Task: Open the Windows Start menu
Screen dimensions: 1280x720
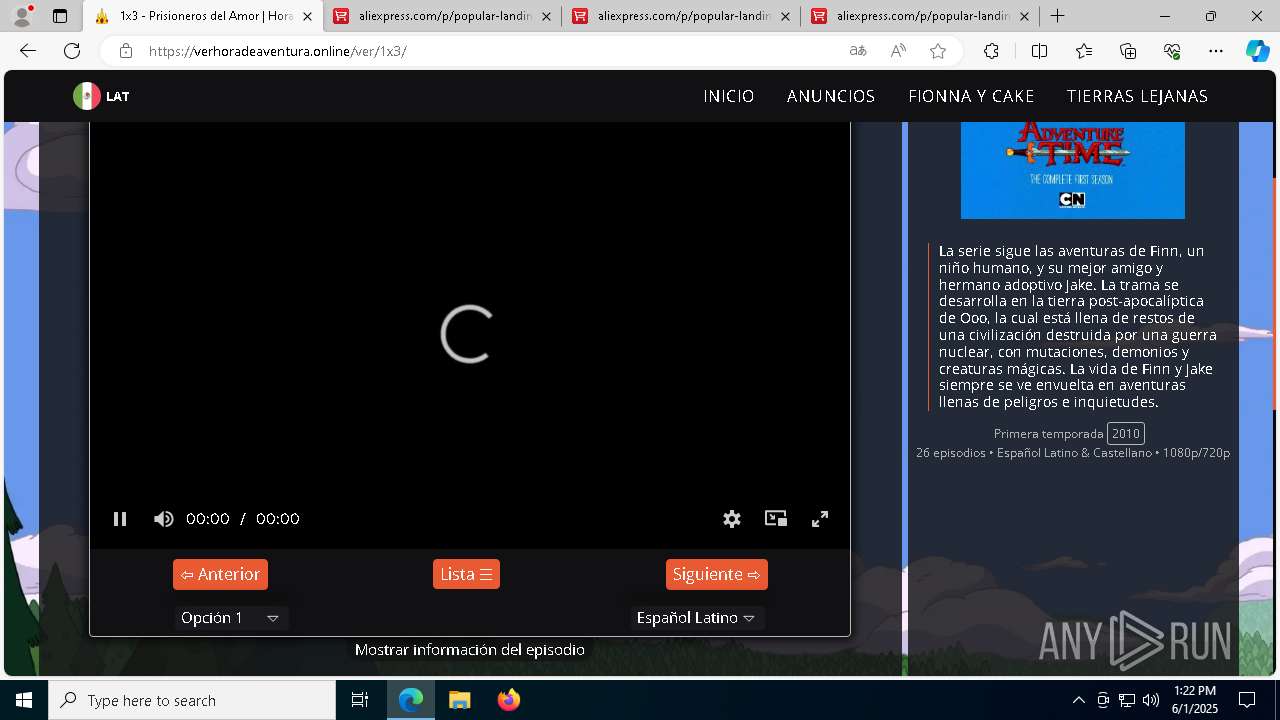Action: 24,700
